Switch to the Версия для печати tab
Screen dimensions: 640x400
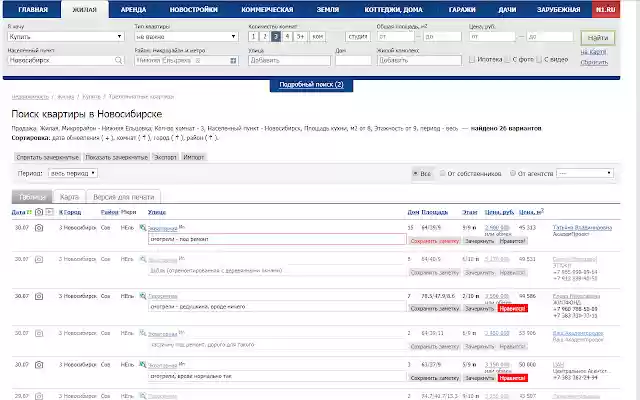pos(124,197)
